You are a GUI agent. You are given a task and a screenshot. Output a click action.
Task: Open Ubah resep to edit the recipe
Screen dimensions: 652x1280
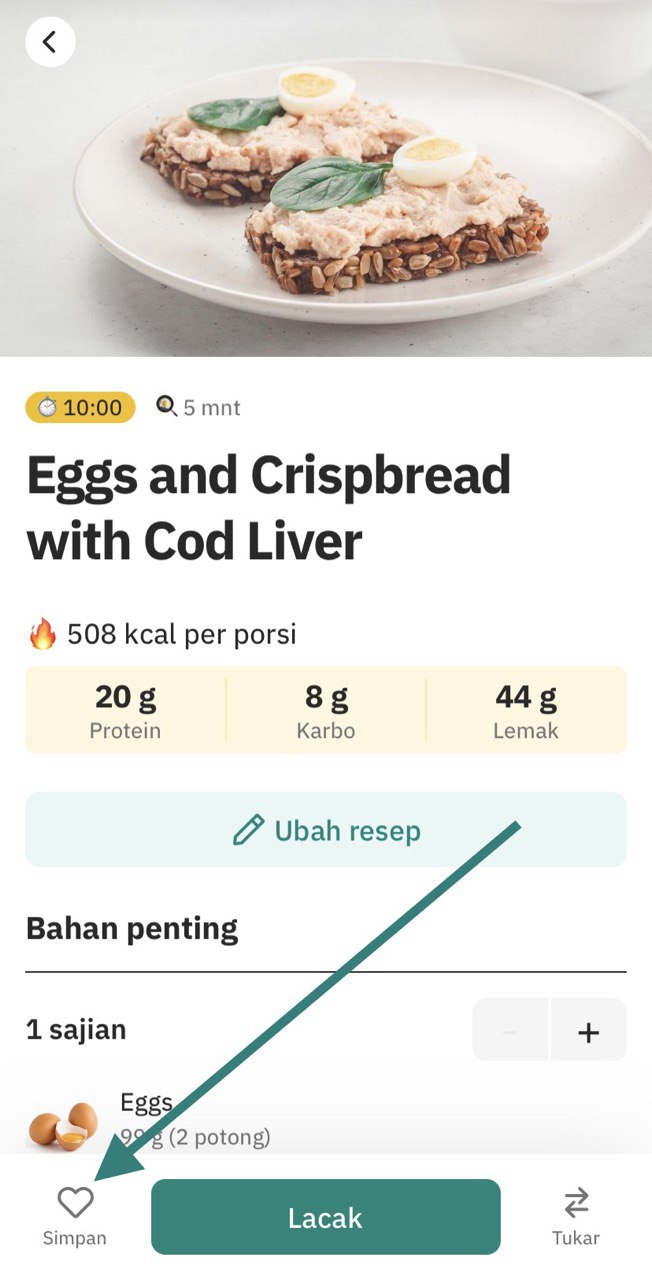tap(326, 830)
